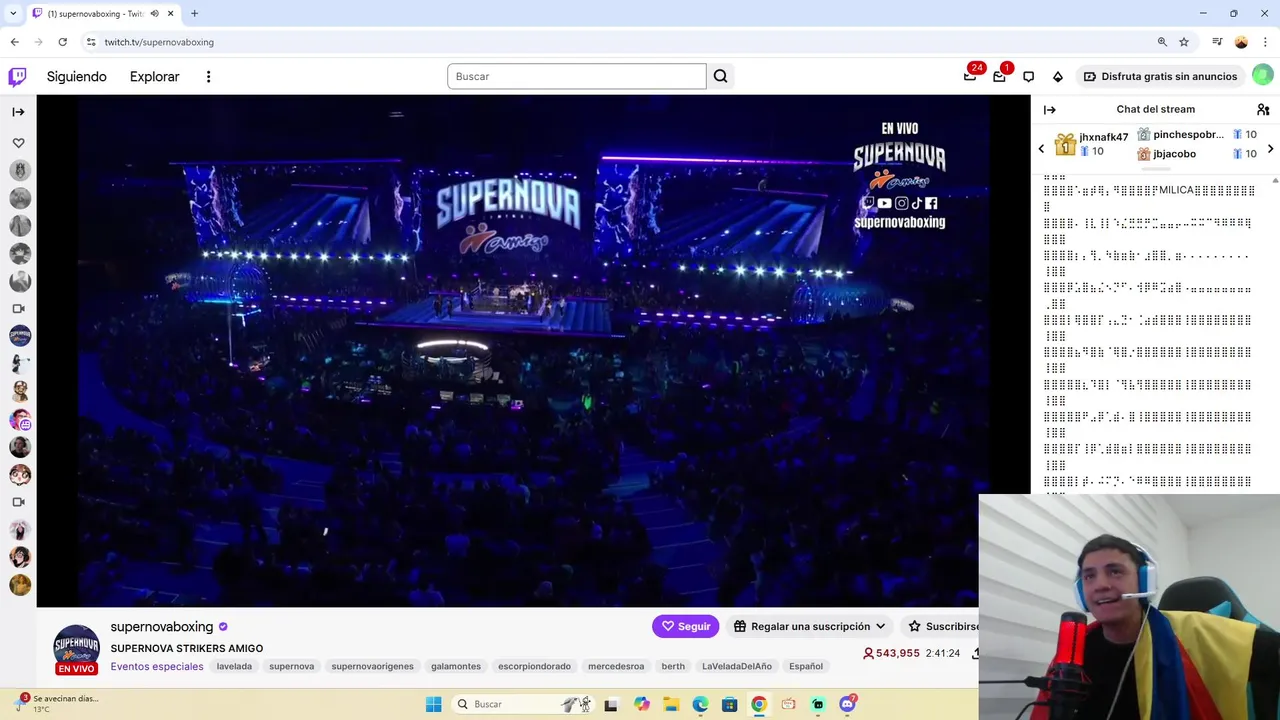Click jhxnafk47 in gift leaderboard

coord(1104,137)
